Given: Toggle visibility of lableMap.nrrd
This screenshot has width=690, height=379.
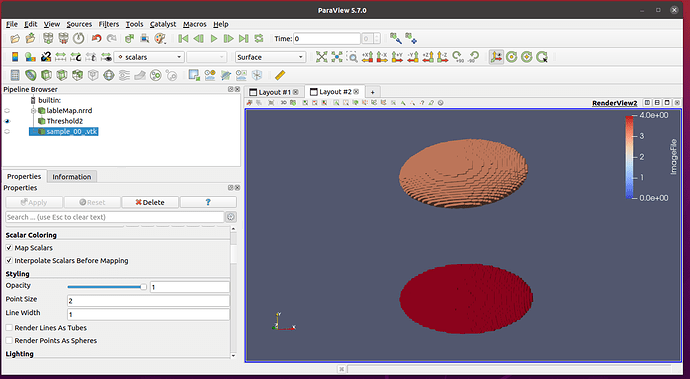Looking at the screenshot, I should [x=7, y=110].
